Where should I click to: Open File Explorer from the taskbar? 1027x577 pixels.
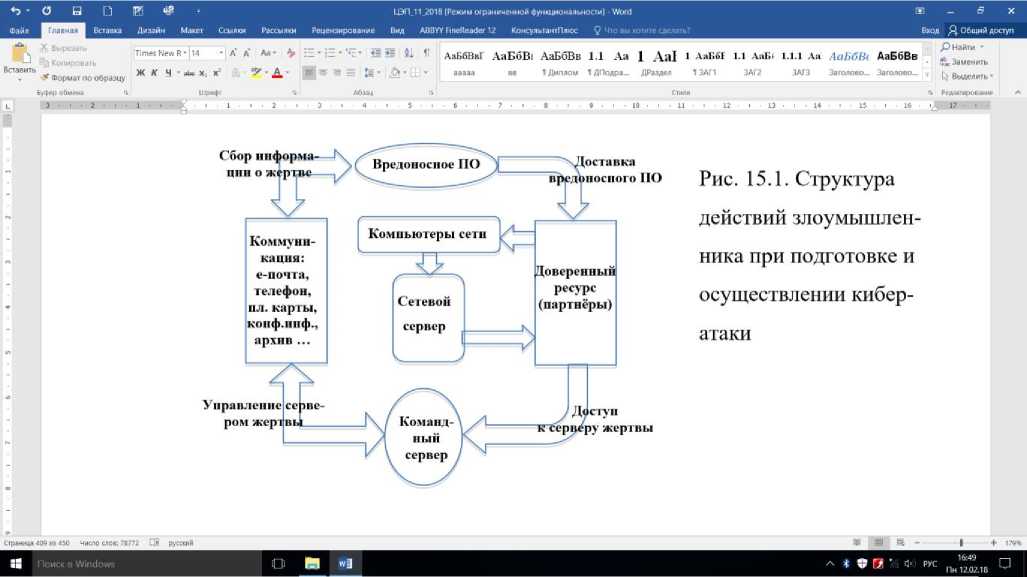[x=312, y=563]
